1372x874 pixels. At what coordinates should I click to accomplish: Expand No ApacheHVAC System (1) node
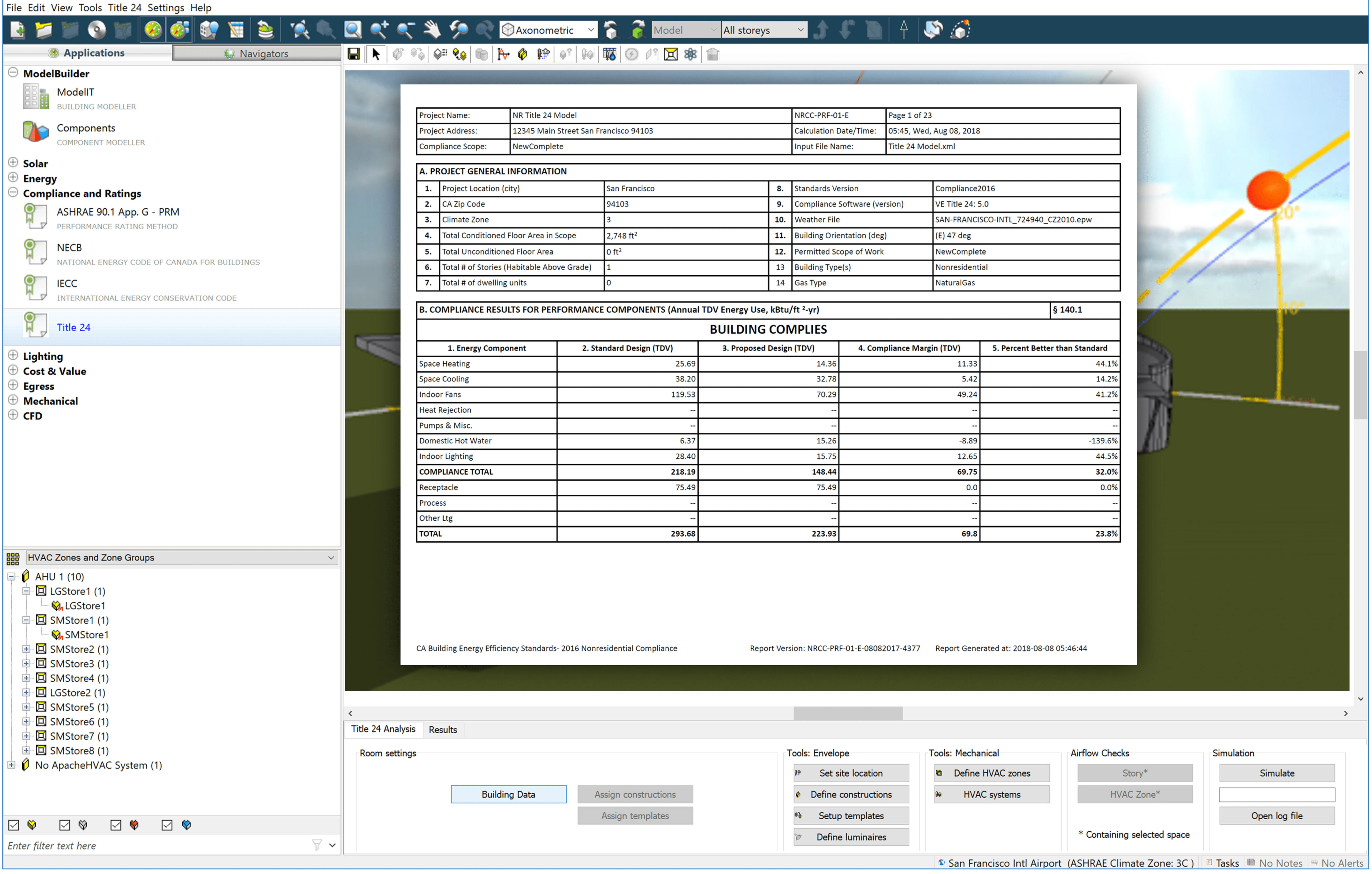point(11,765)
